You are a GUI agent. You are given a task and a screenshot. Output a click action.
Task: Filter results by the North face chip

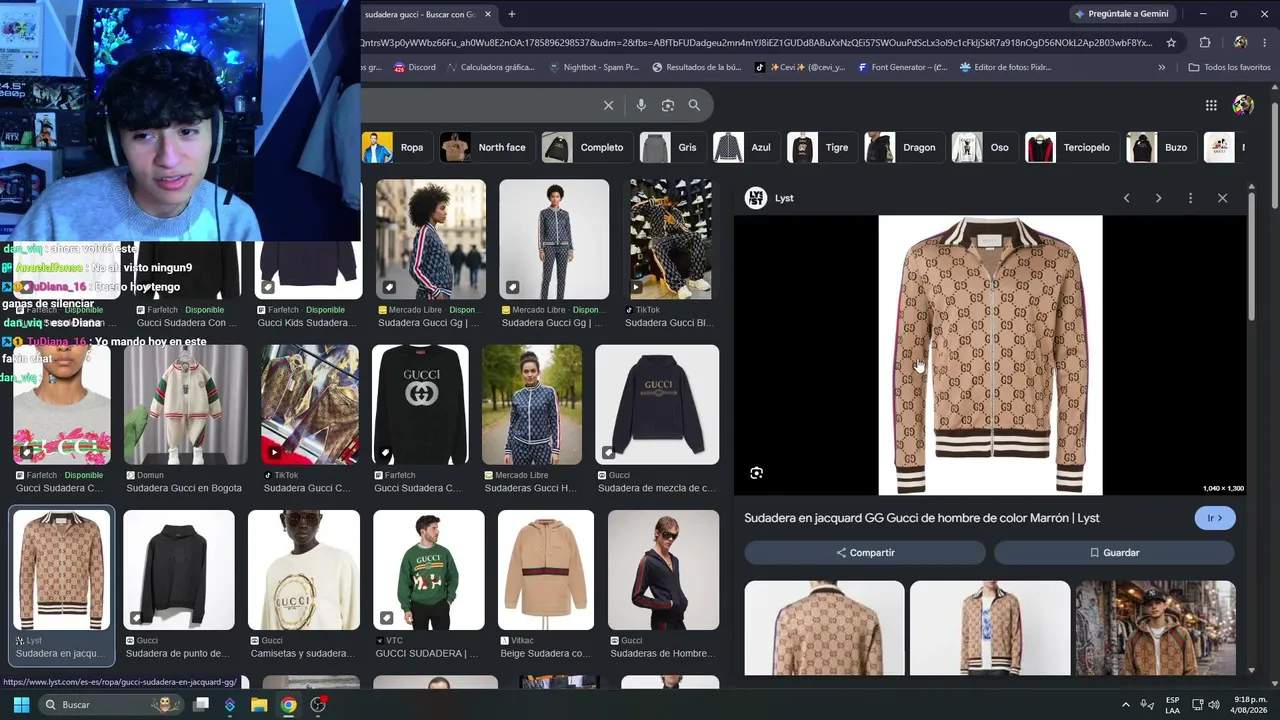point(486,147)
